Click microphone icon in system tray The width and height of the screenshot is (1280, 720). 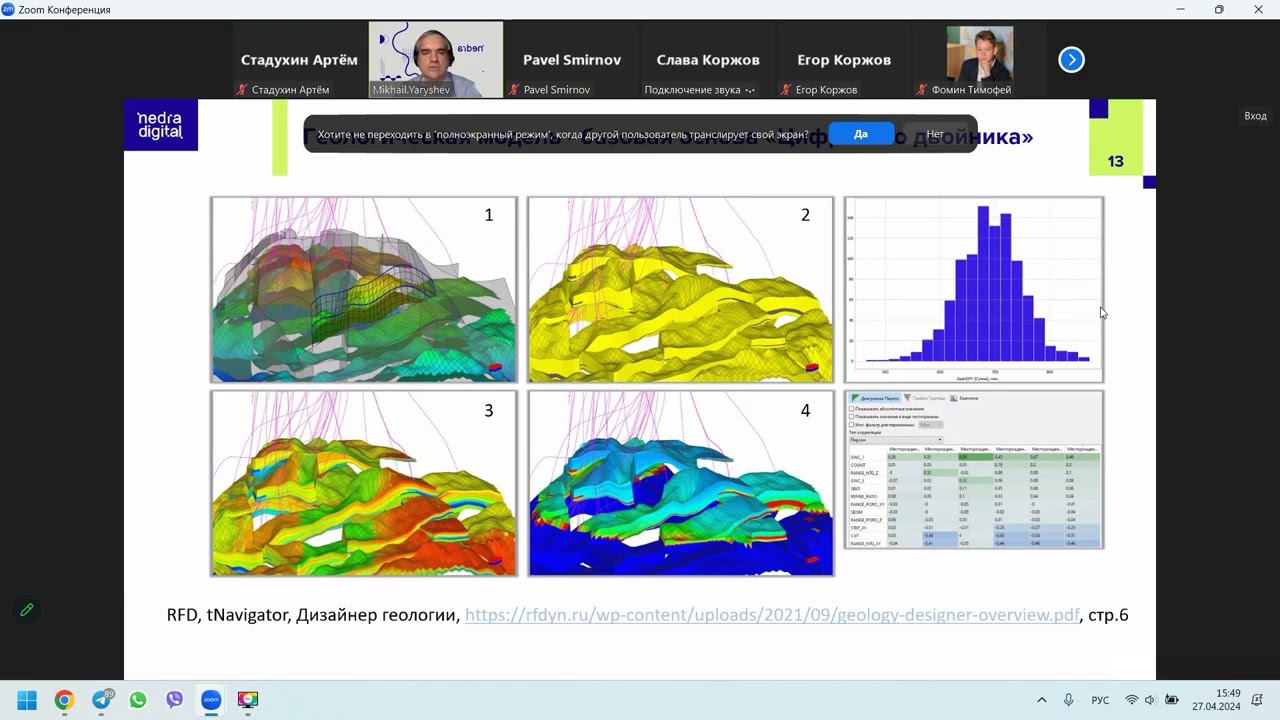pyautogui.click(x=1069, y=700)
